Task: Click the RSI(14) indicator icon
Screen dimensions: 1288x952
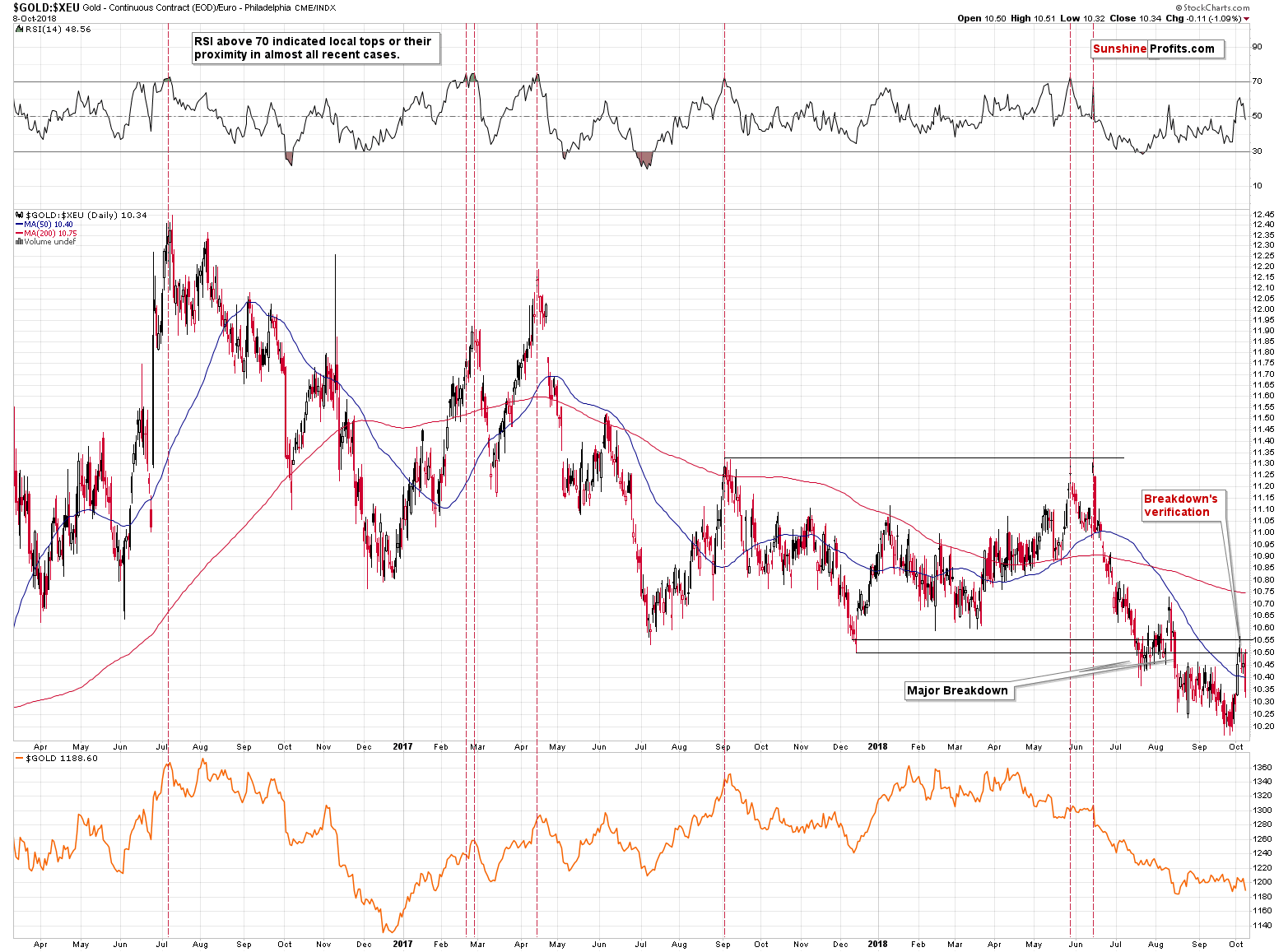Action: (x=20, y=29)
